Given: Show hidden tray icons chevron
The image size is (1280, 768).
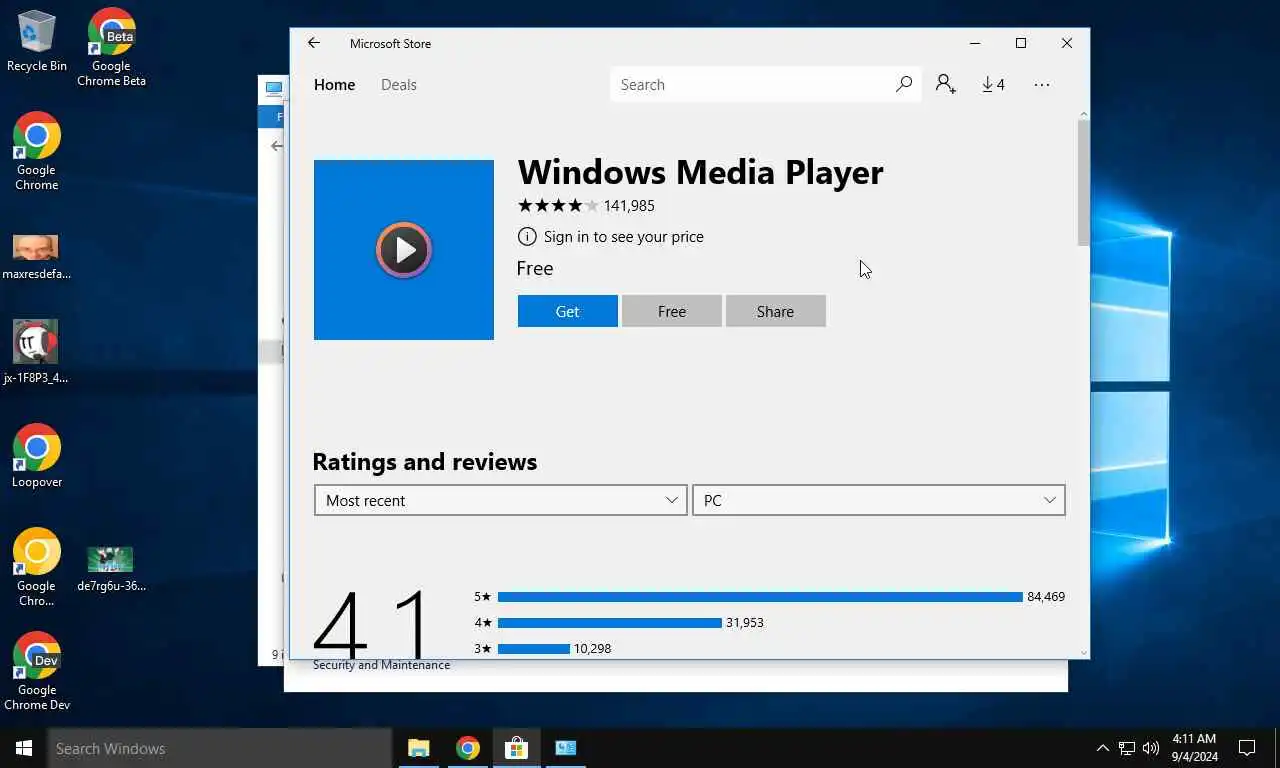Looking at the screenshot, I should (1103, 748).
